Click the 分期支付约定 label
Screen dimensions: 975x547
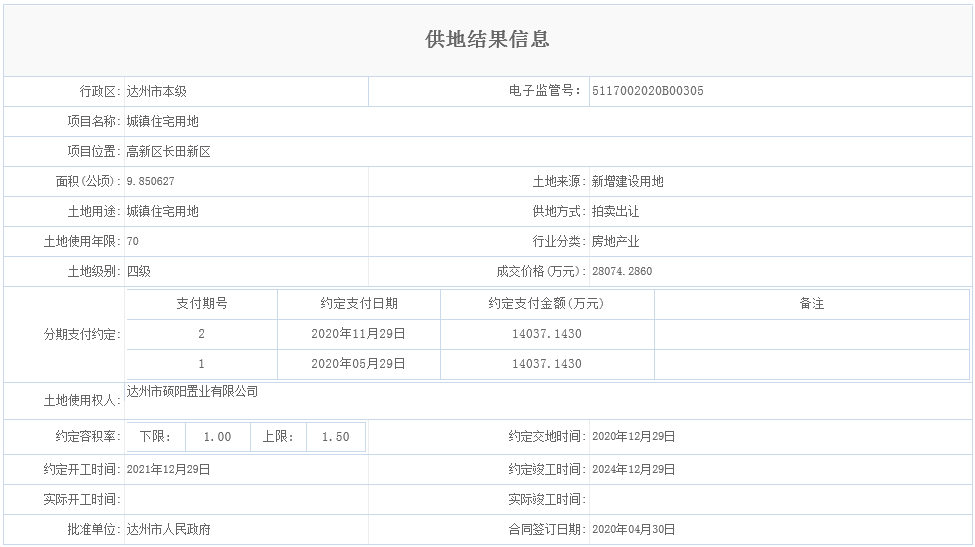pos(81,334)
